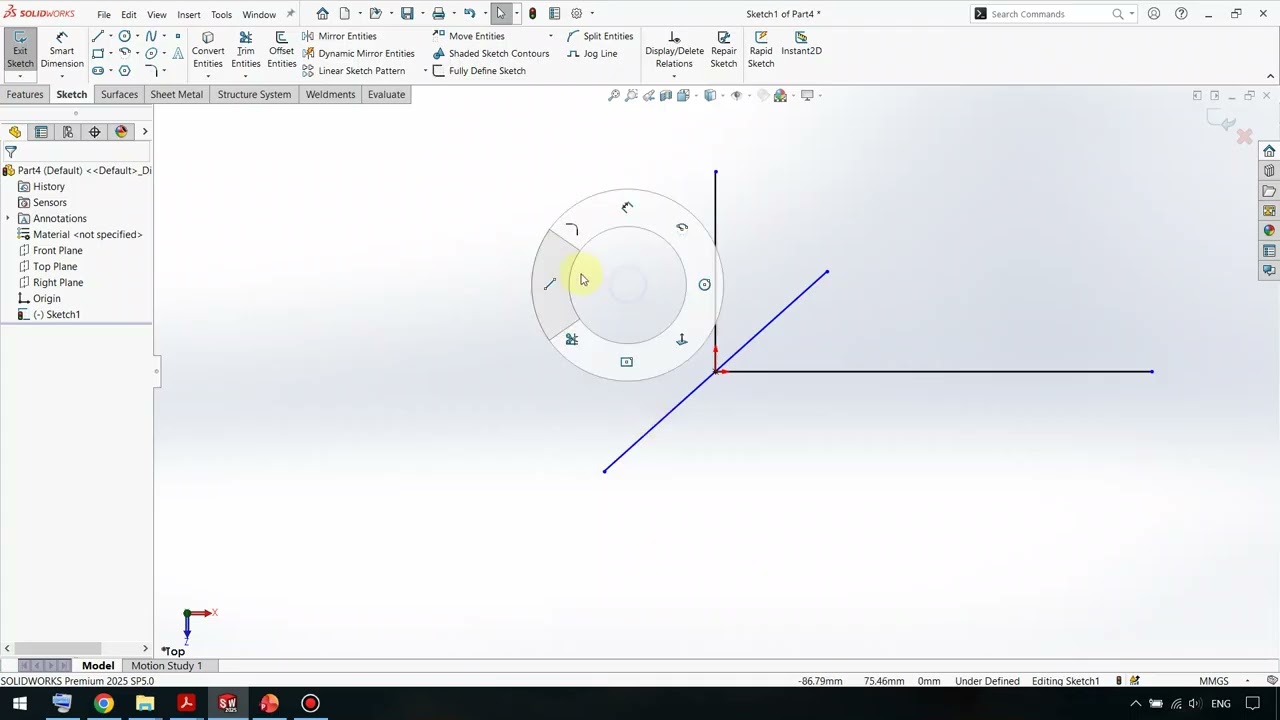1280x720 pixels.
Task: Open the Exit Sketch dropdown arrow
Action: [x=20, y=77]
